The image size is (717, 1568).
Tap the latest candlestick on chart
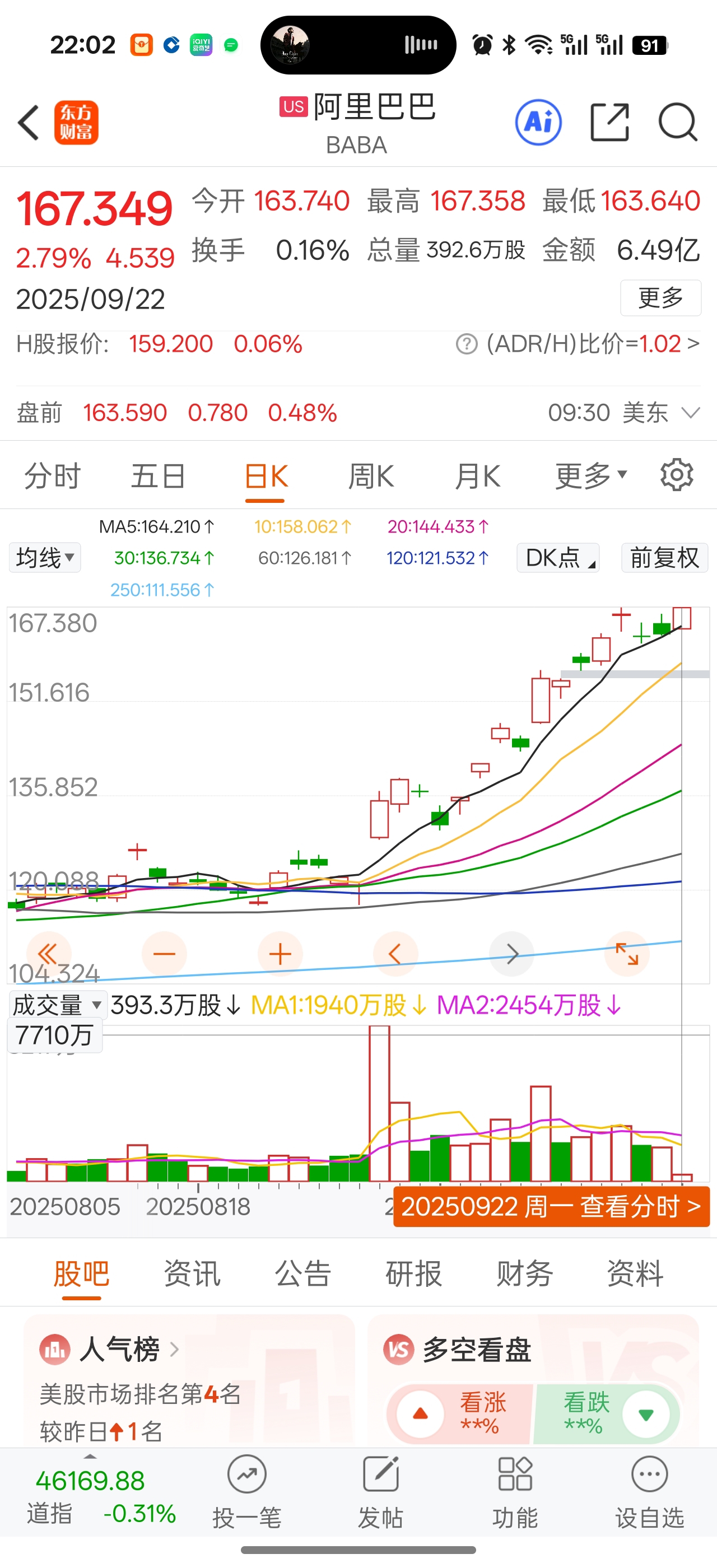tap(682, 617)
